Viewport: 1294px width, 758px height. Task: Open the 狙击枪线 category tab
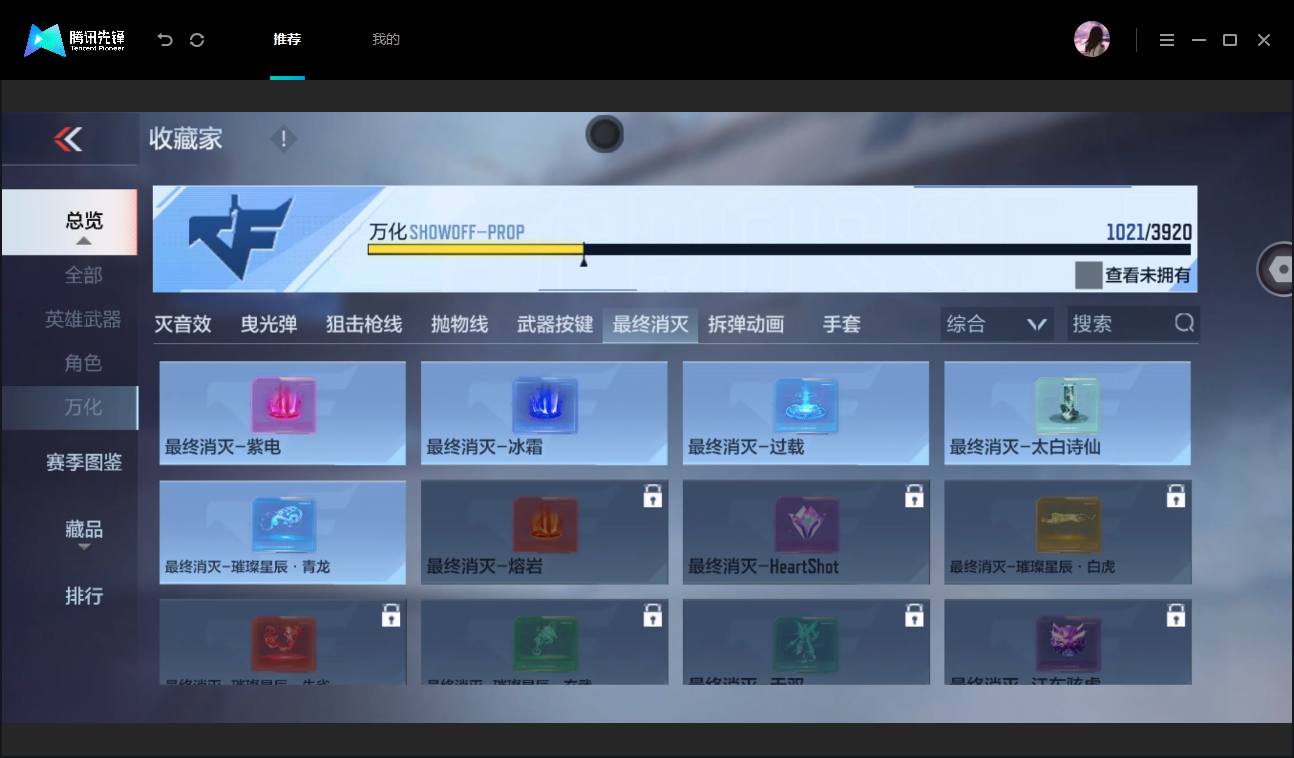(x=364, y=324)
